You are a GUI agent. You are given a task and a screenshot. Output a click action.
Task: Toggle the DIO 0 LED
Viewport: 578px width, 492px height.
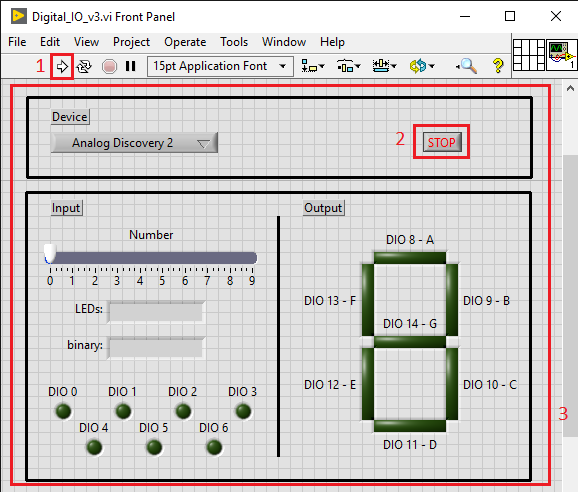(x=63, y=411)
